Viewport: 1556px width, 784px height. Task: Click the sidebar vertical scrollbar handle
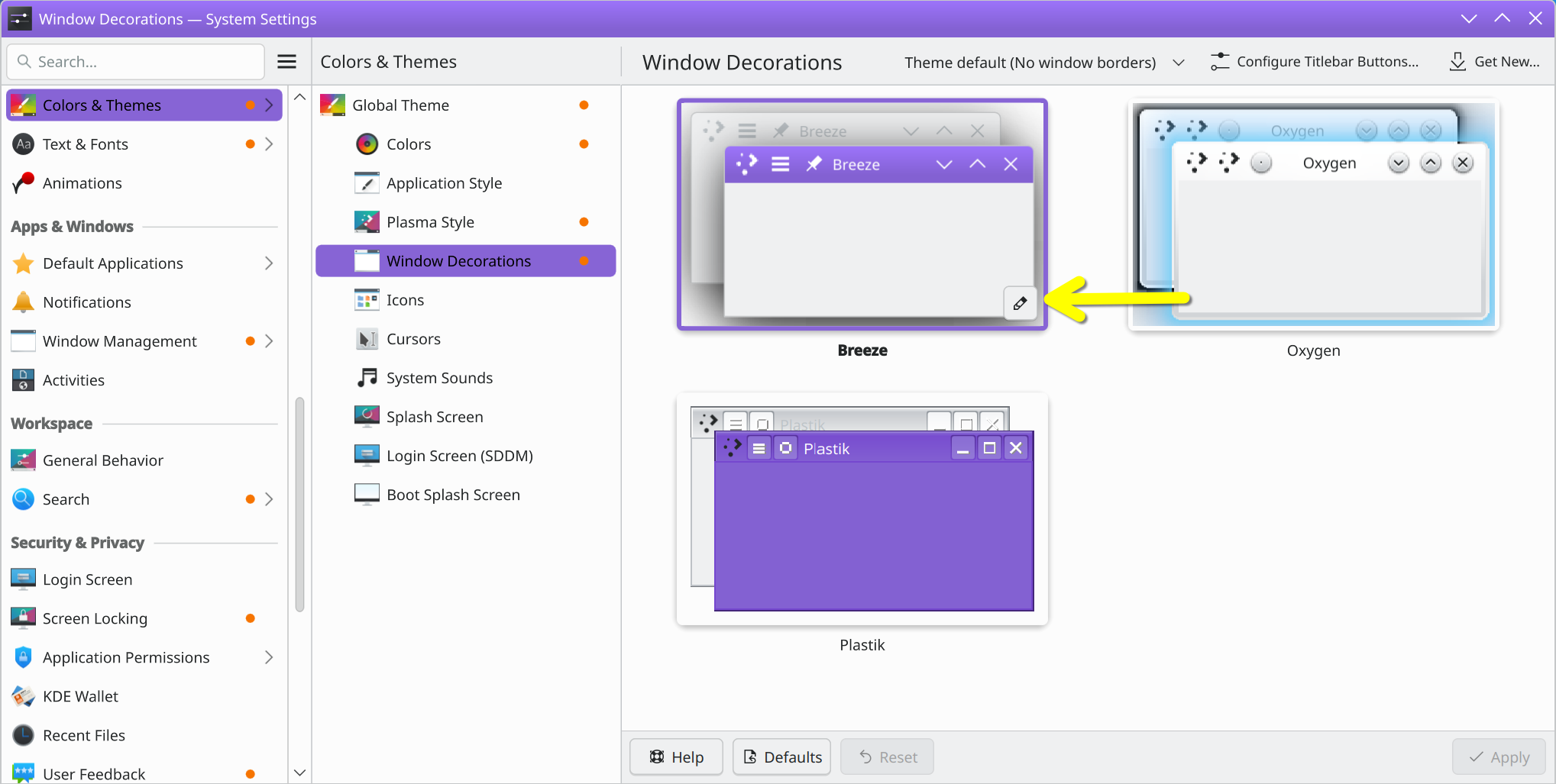[299, 505]
